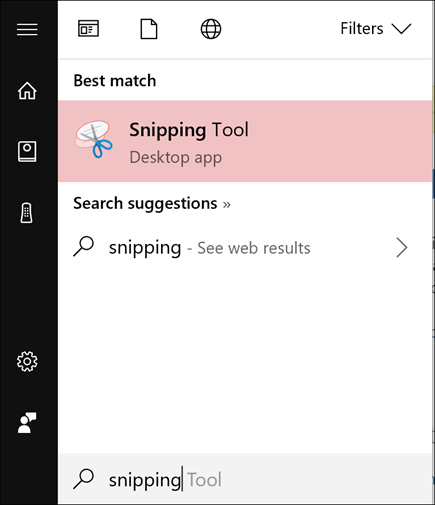Open Settings gear in sidebar
435x505 pixels.
click(x=27, y=361)
